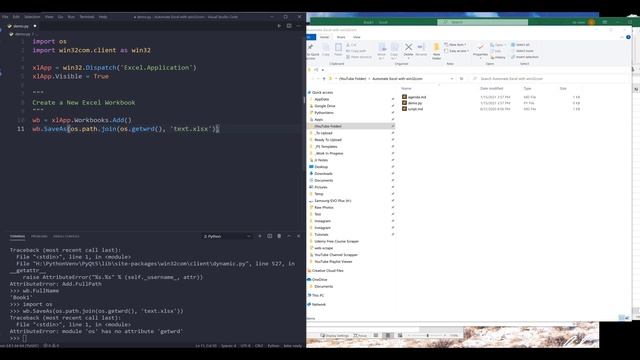Select This PC in navigation pane
The width and height of the screenshot is (640, 360).
point(318,296)
